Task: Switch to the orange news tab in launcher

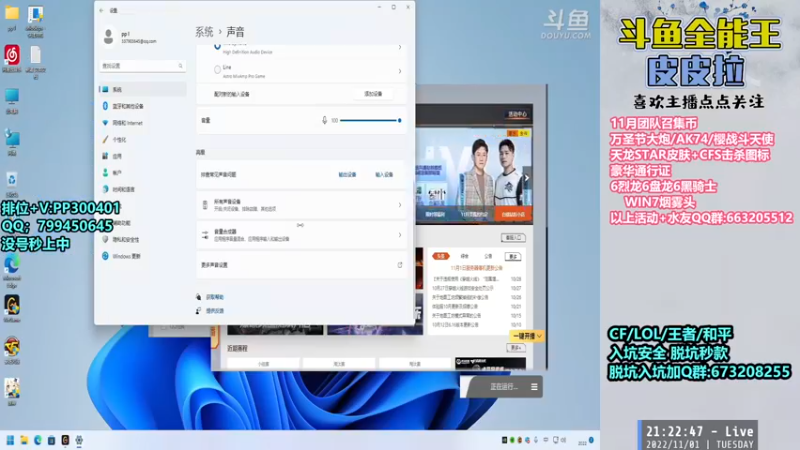Action: [x=441, y=256]
